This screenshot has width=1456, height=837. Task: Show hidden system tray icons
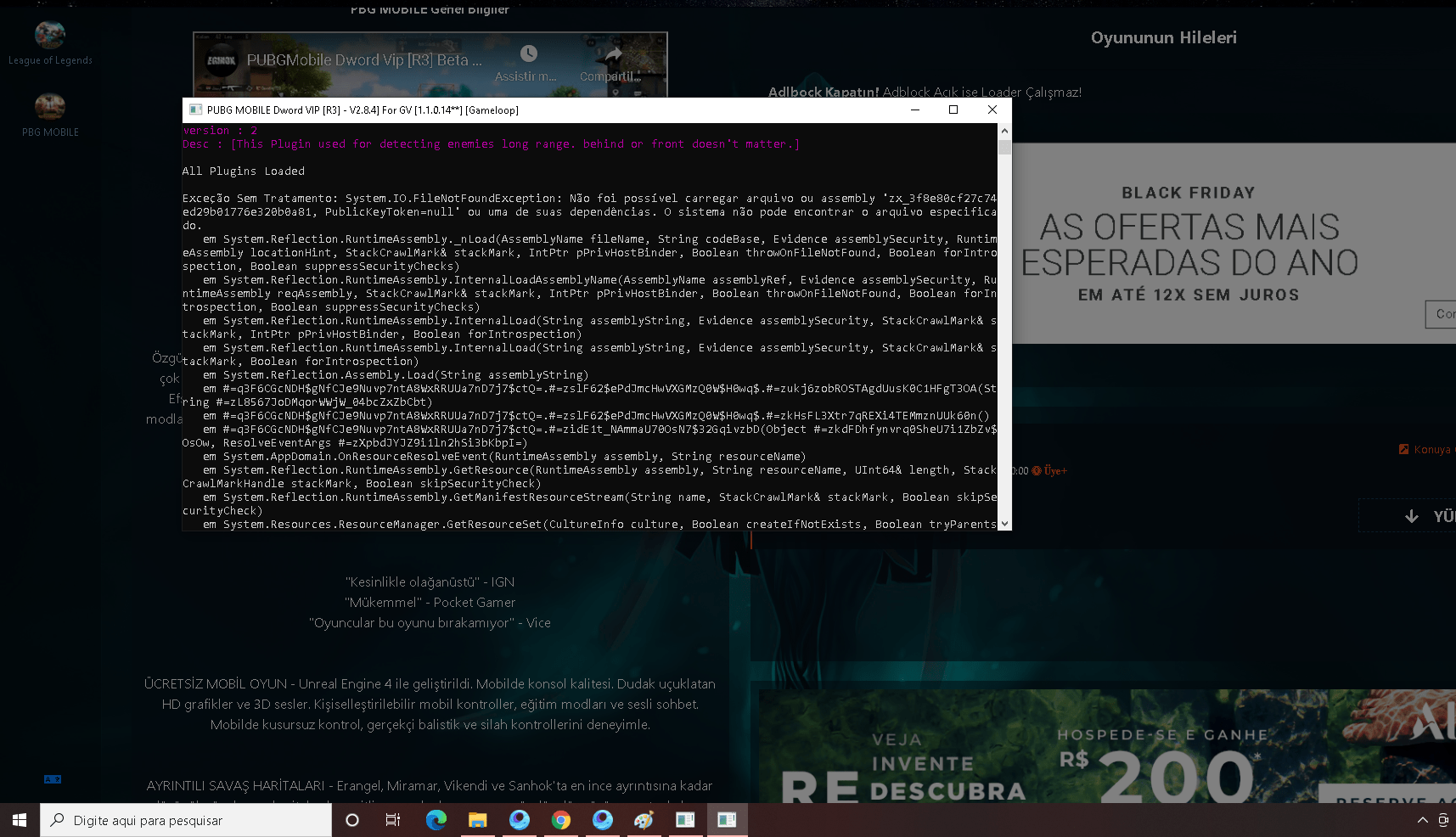pyautogui.click(x=1423, y=820)
